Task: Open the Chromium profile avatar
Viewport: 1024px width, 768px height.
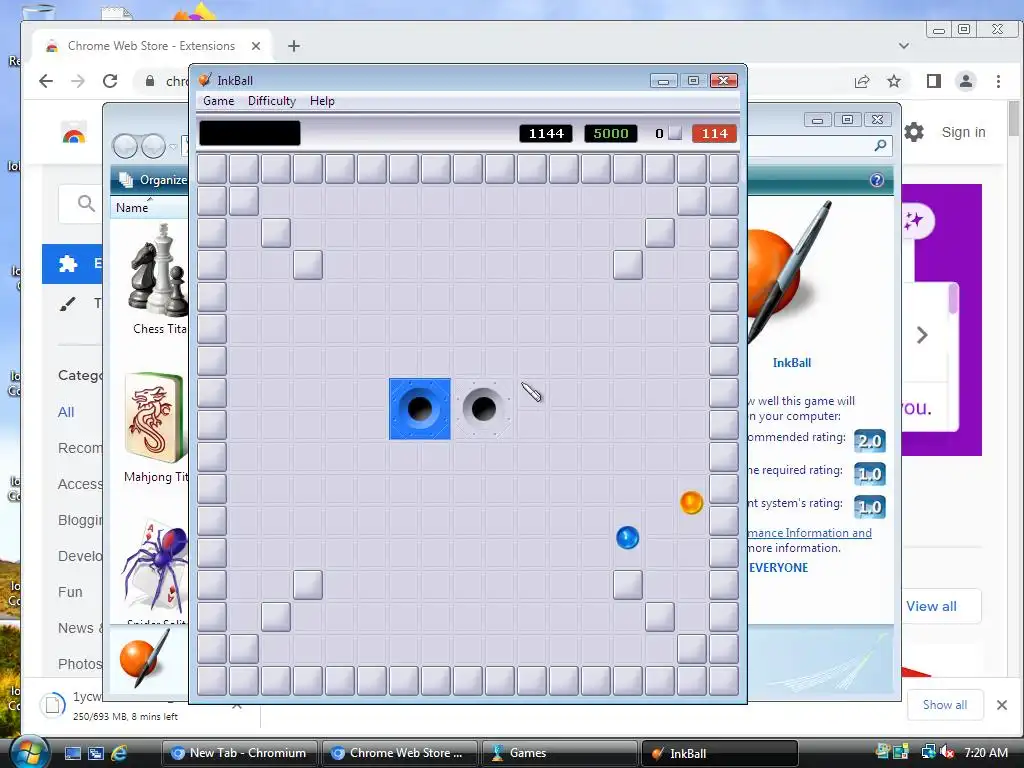Action: [965, 81]
